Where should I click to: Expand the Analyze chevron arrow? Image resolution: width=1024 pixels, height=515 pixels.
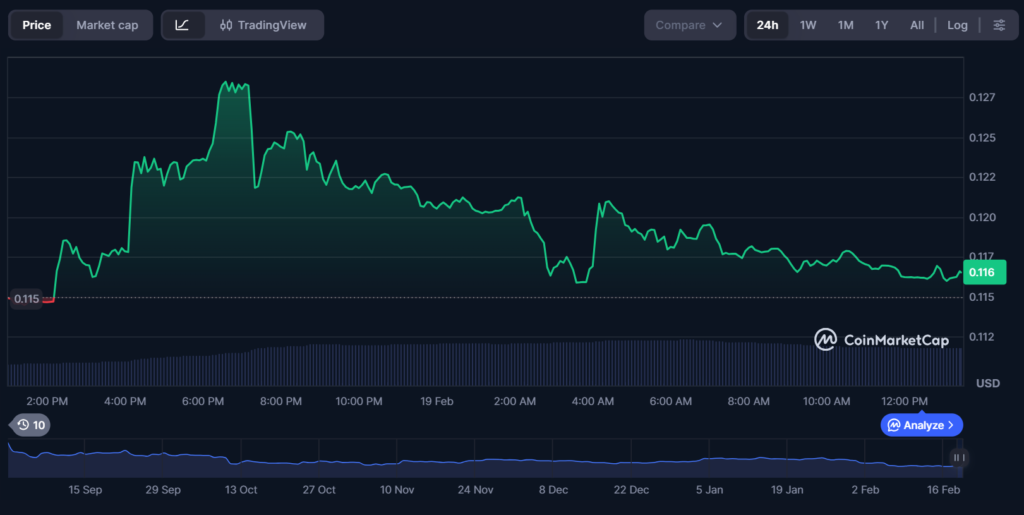(x=951, y=425)
